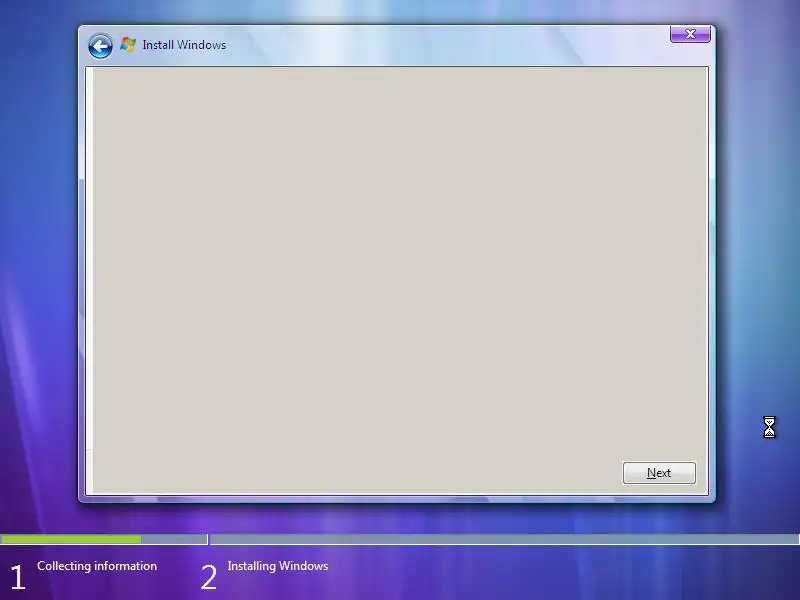
Task: Click the 'Install Windows' title text
Action: click(184, 45)
